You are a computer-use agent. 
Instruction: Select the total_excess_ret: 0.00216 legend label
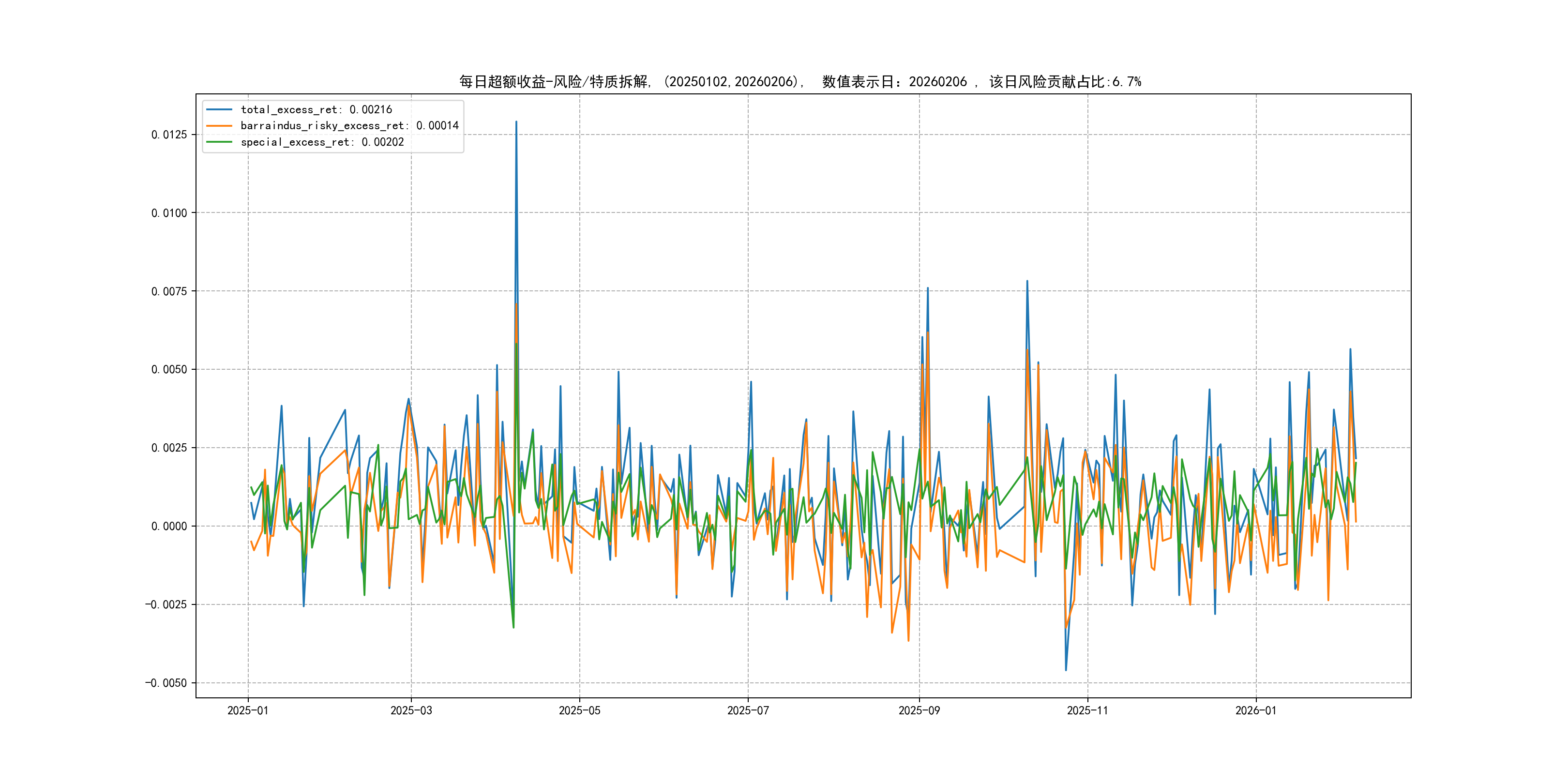(316, 109)
